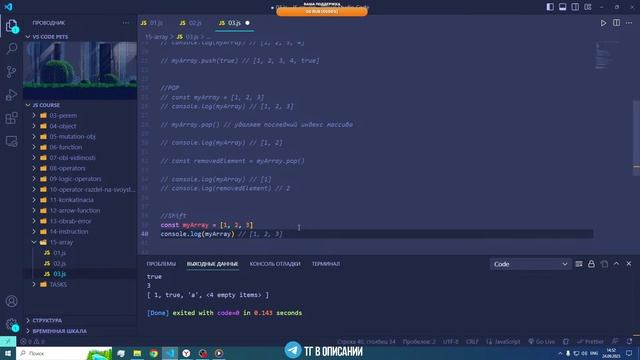Image resolution: width=640 pixels, height=360 pixels.
Task: Open the Source Control view
Action: click(x=11, y=72)
